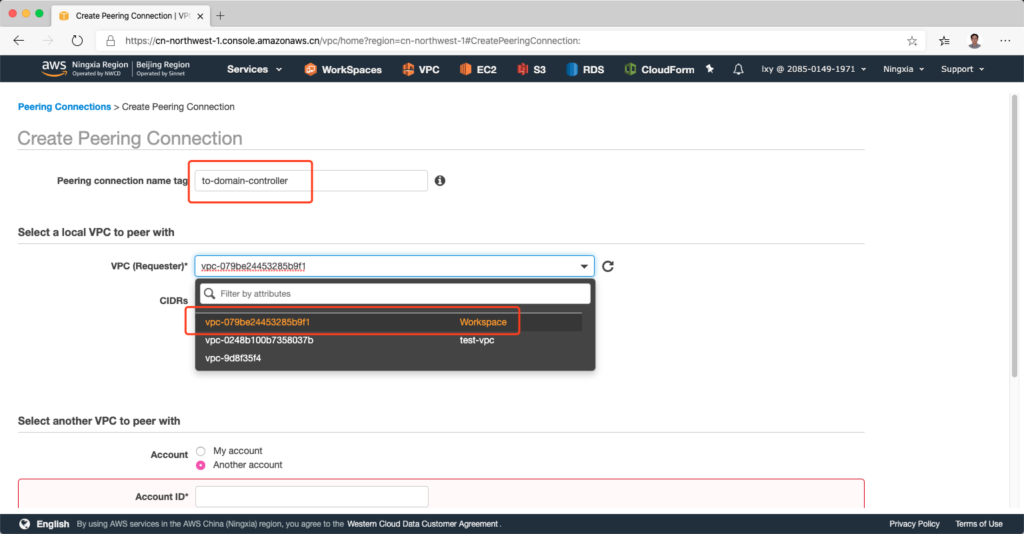Click the info icon next to name tag
1024x534 pixels.
(440, 181)
